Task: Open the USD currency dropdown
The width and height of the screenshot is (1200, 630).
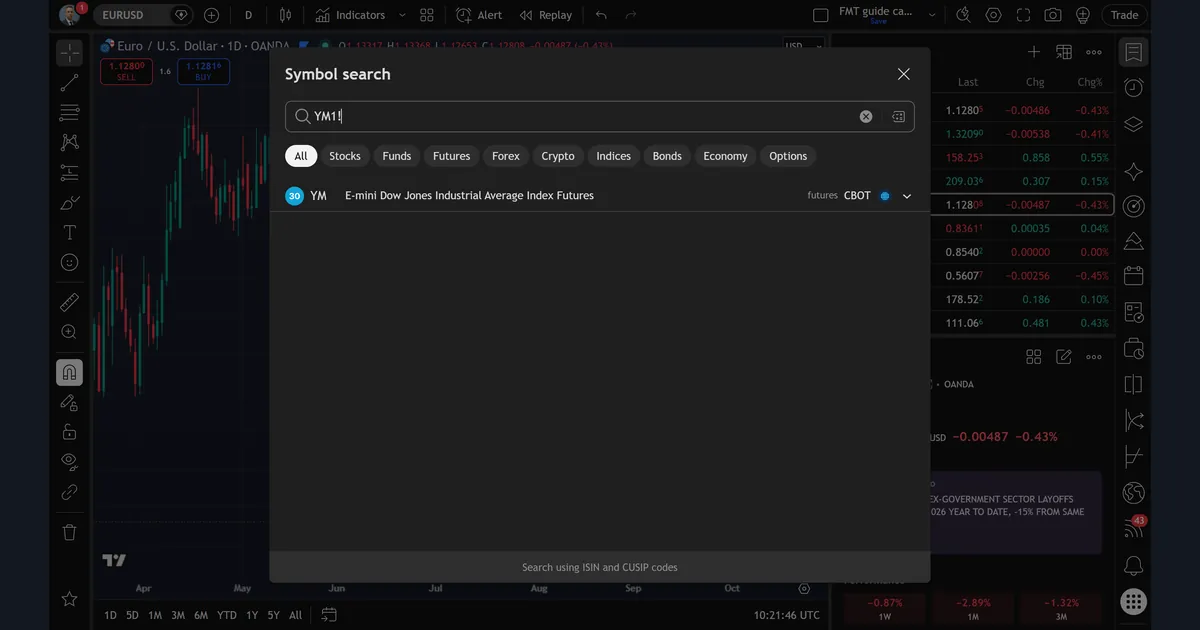Action: pos(804,46)
